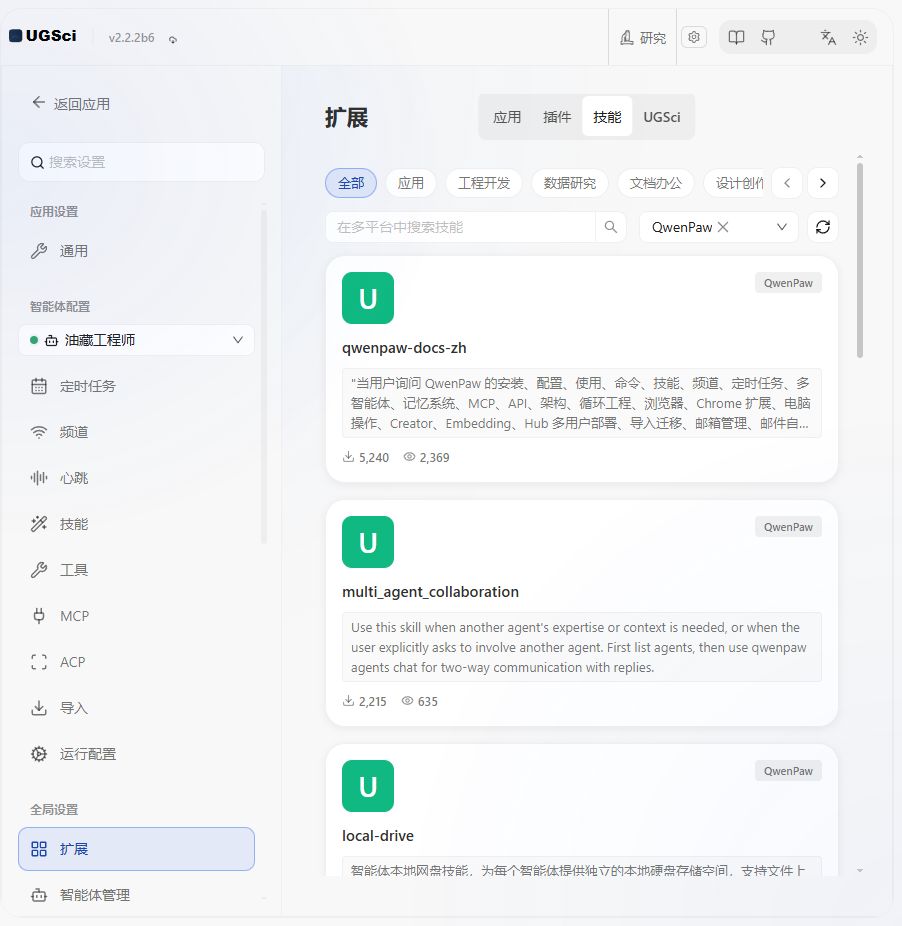This screenshot has height=926, width=902.
Task: Switch to the 技能 tab at top
Action: pos(607,117)
